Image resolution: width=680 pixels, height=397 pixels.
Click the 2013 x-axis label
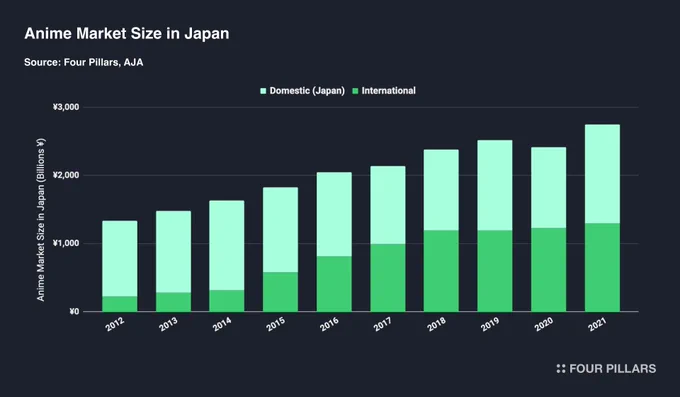point(168,324)
